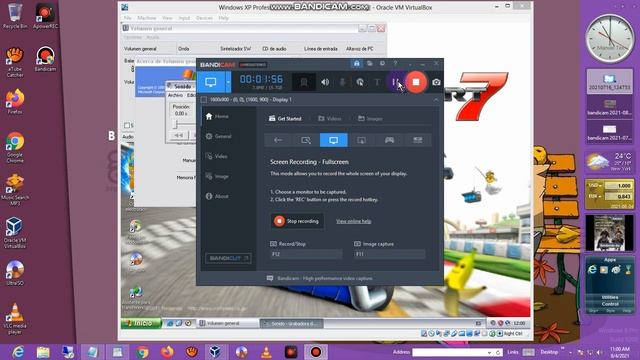640x360 pixels.
Task: Select the fullscreen recording mode icon
Action: click(333, 140)
